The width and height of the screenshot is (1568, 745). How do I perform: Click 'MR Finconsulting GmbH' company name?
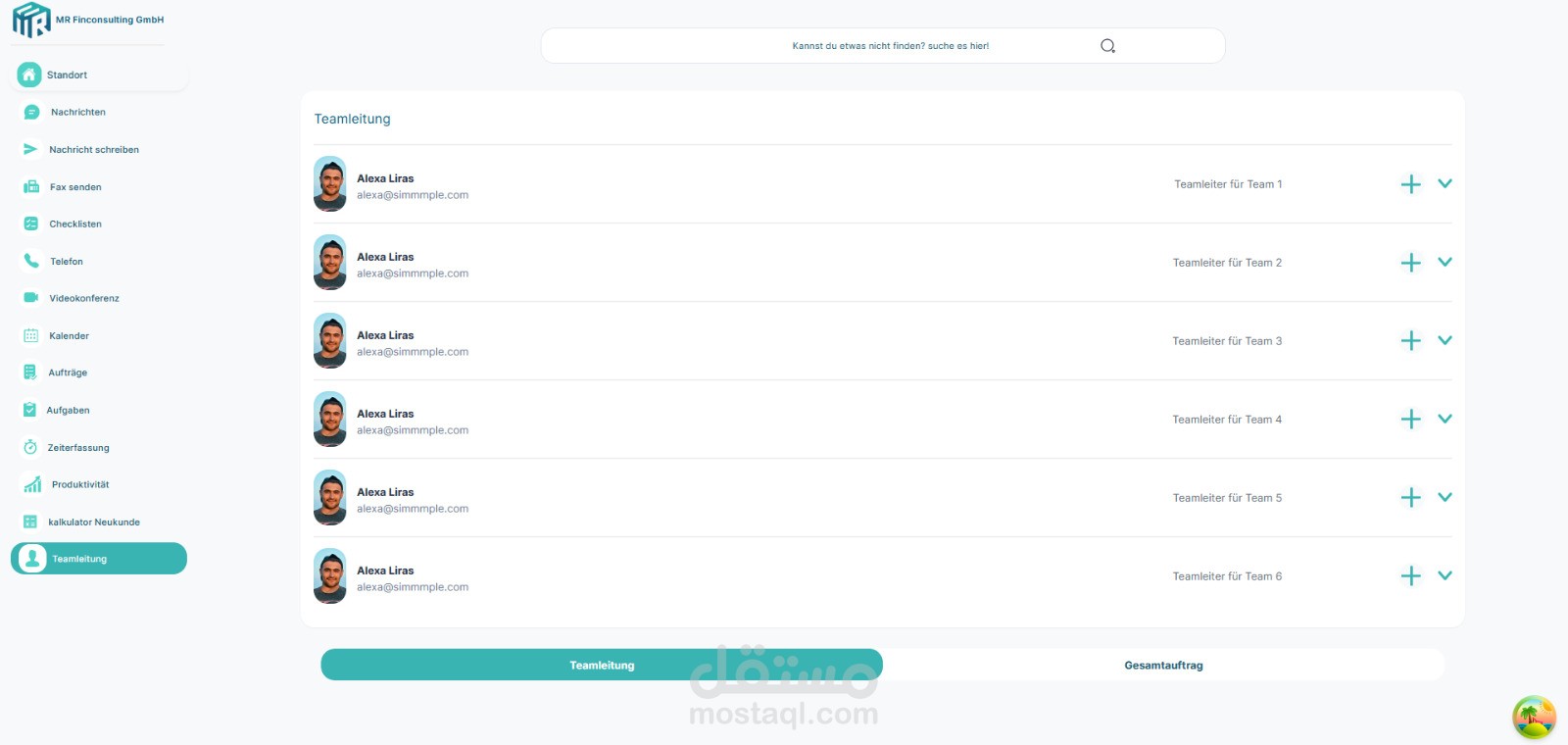(x=110, y=20)
